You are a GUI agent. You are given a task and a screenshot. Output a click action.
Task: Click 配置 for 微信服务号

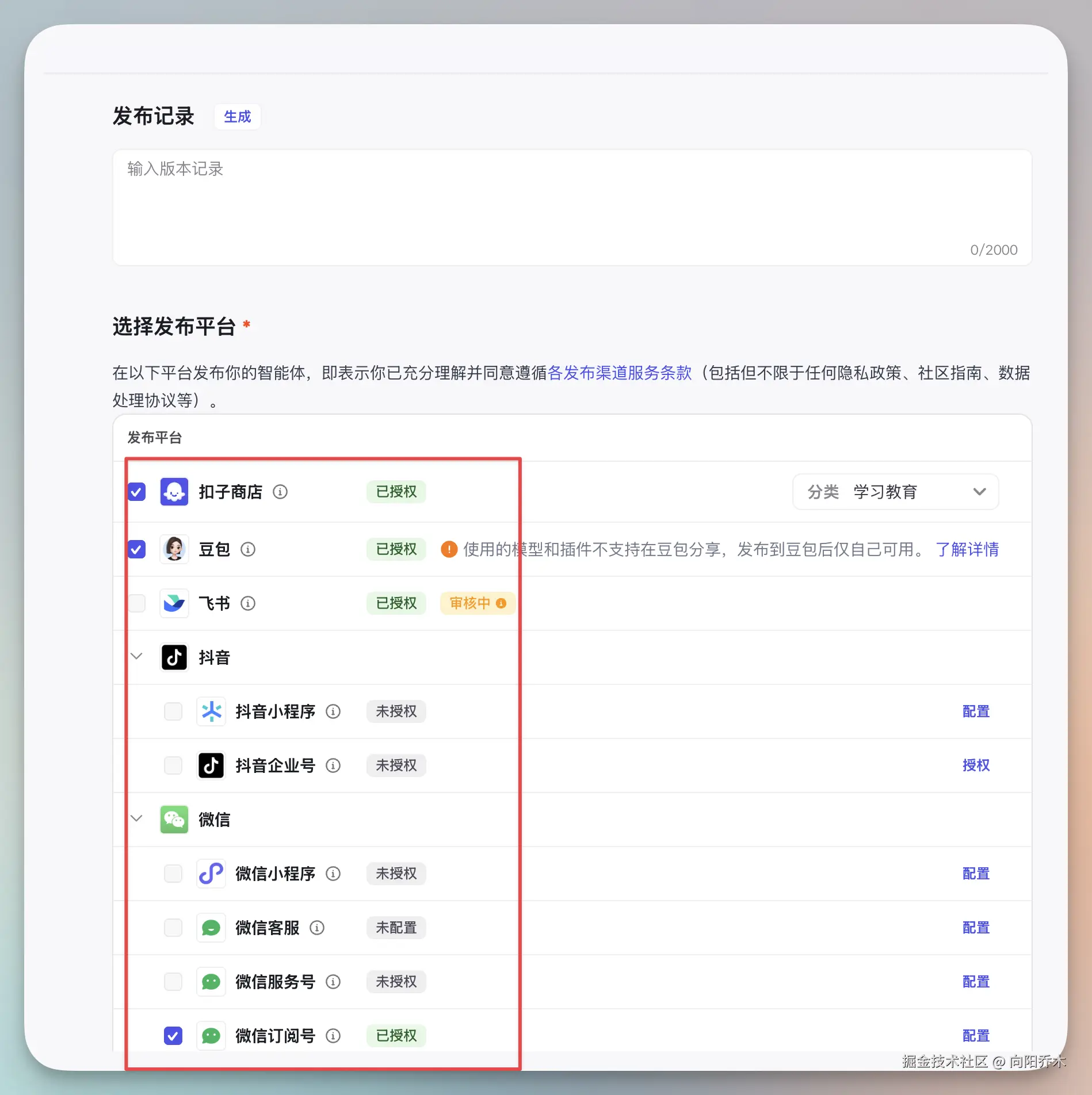click(976, 982)
